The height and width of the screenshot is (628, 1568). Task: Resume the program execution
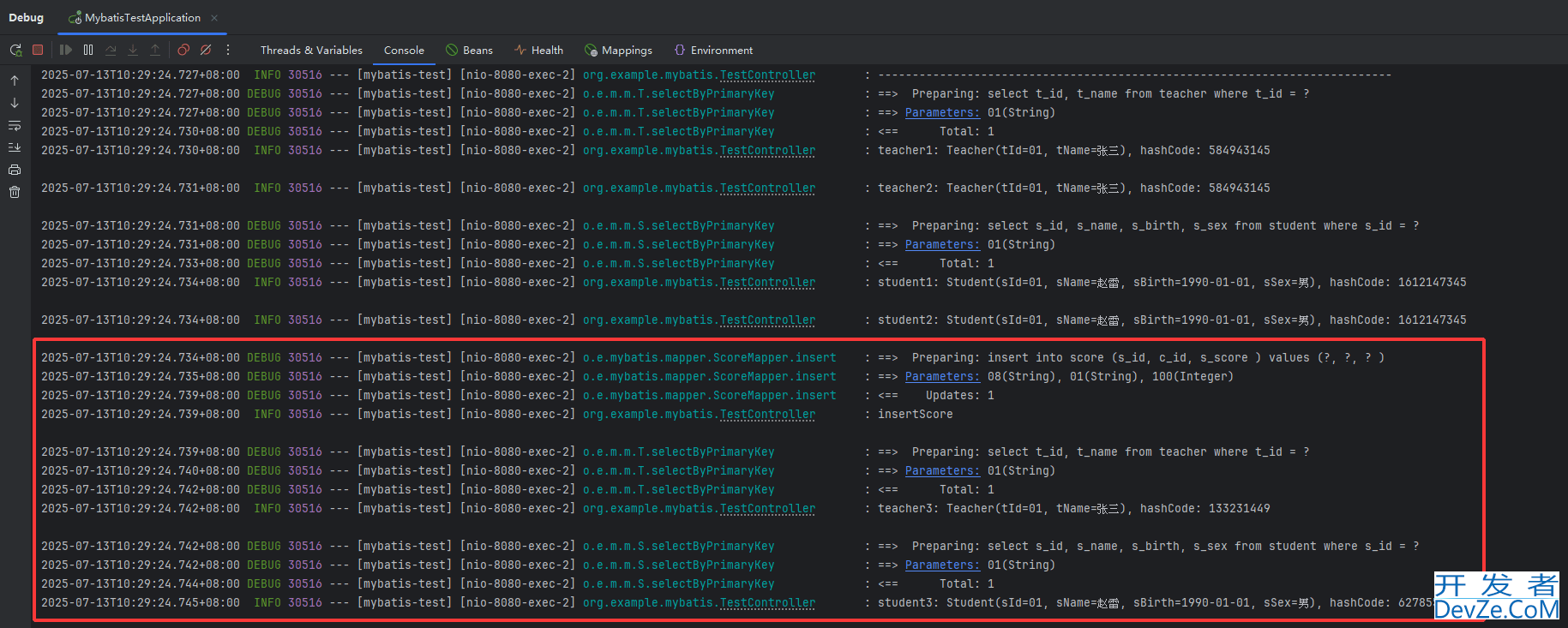(66, 50)
